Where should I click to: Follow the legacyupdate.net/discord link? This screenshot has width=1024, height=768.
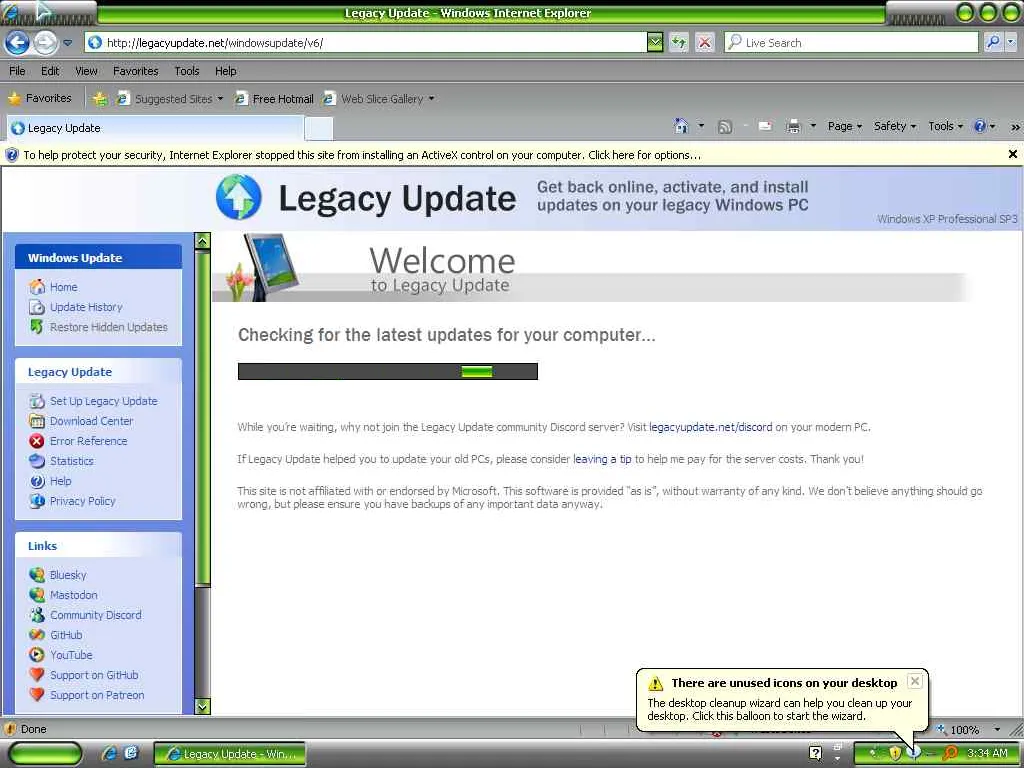pos(711,427)
